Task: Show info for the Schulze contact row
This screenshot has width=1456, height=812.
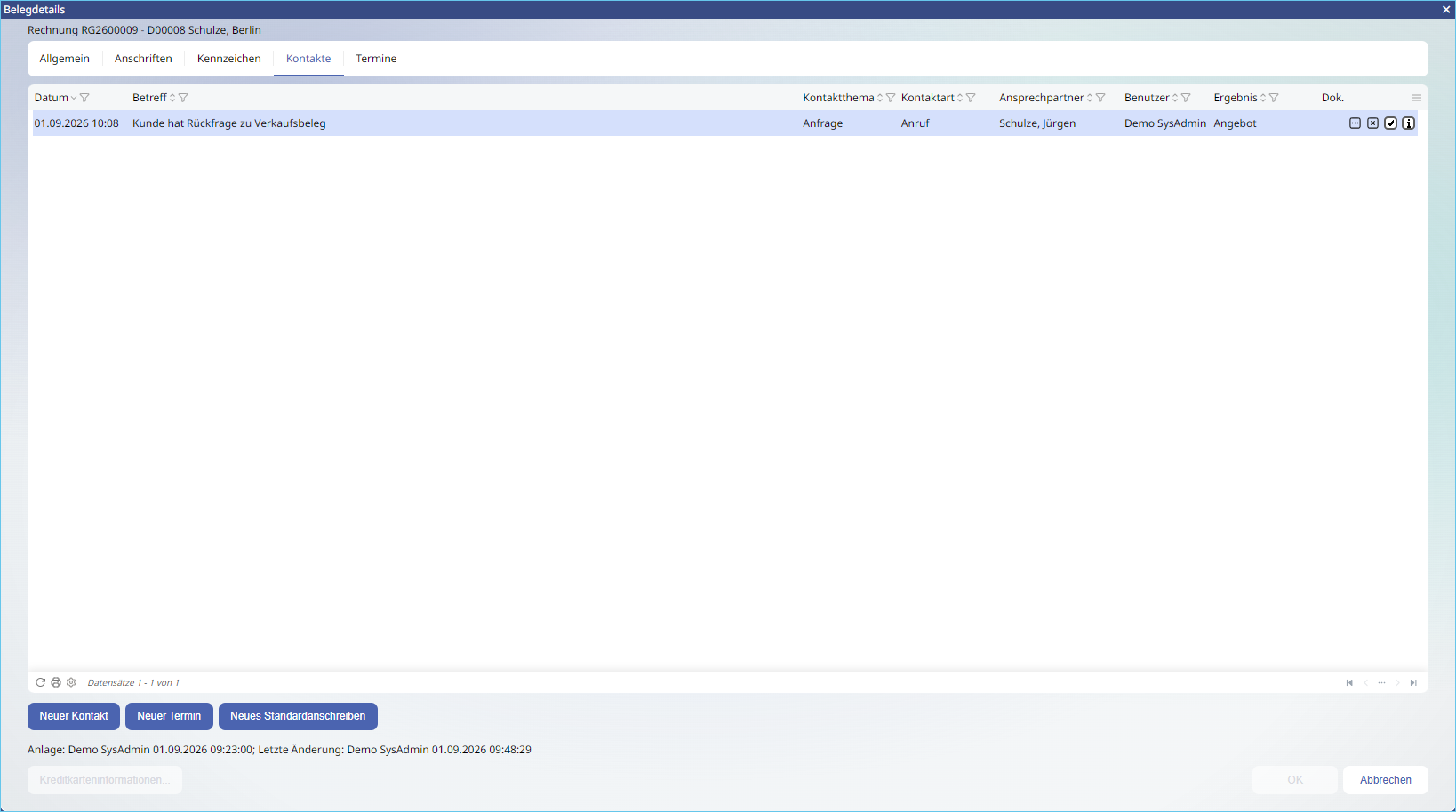Action: pos(1408,123)
